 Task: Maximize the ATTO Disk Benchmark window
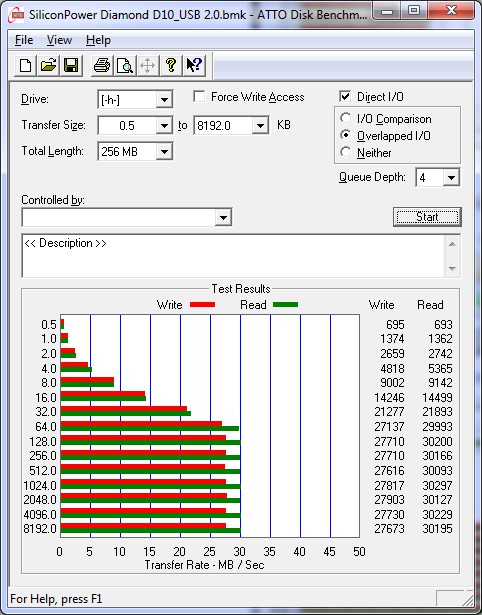414,11
